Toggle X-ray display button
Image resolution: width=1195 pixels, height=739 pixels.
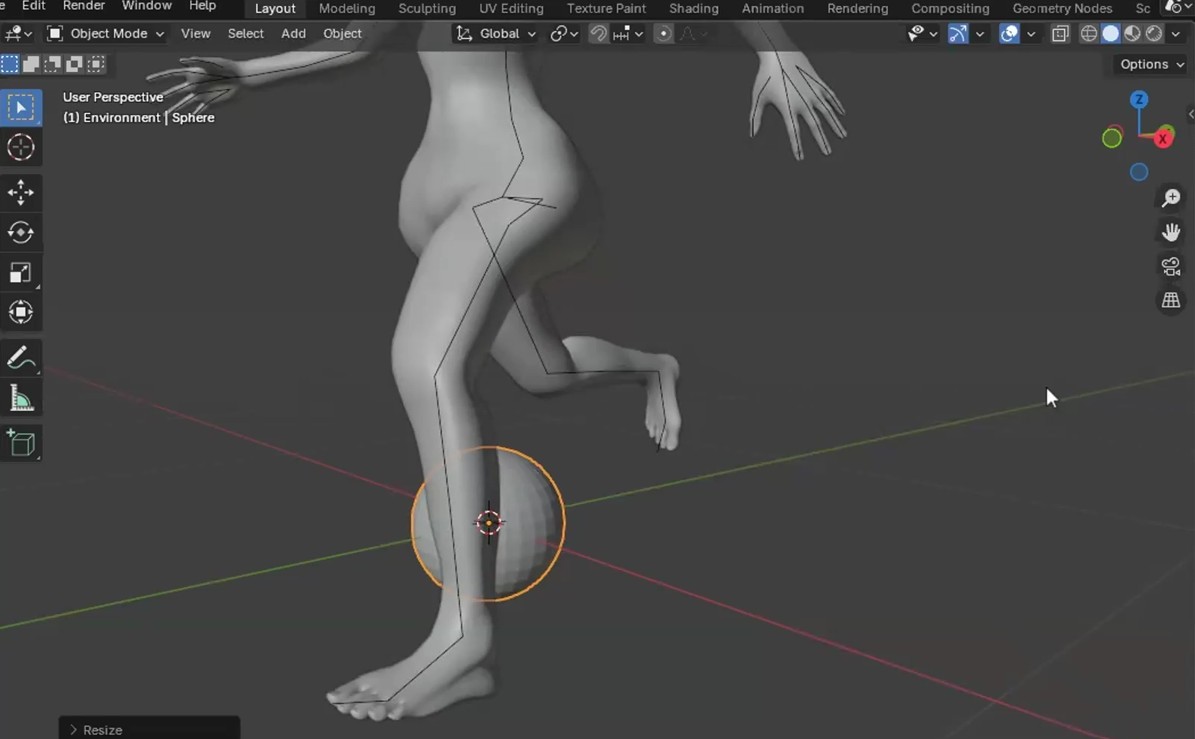click(1060, 34)
